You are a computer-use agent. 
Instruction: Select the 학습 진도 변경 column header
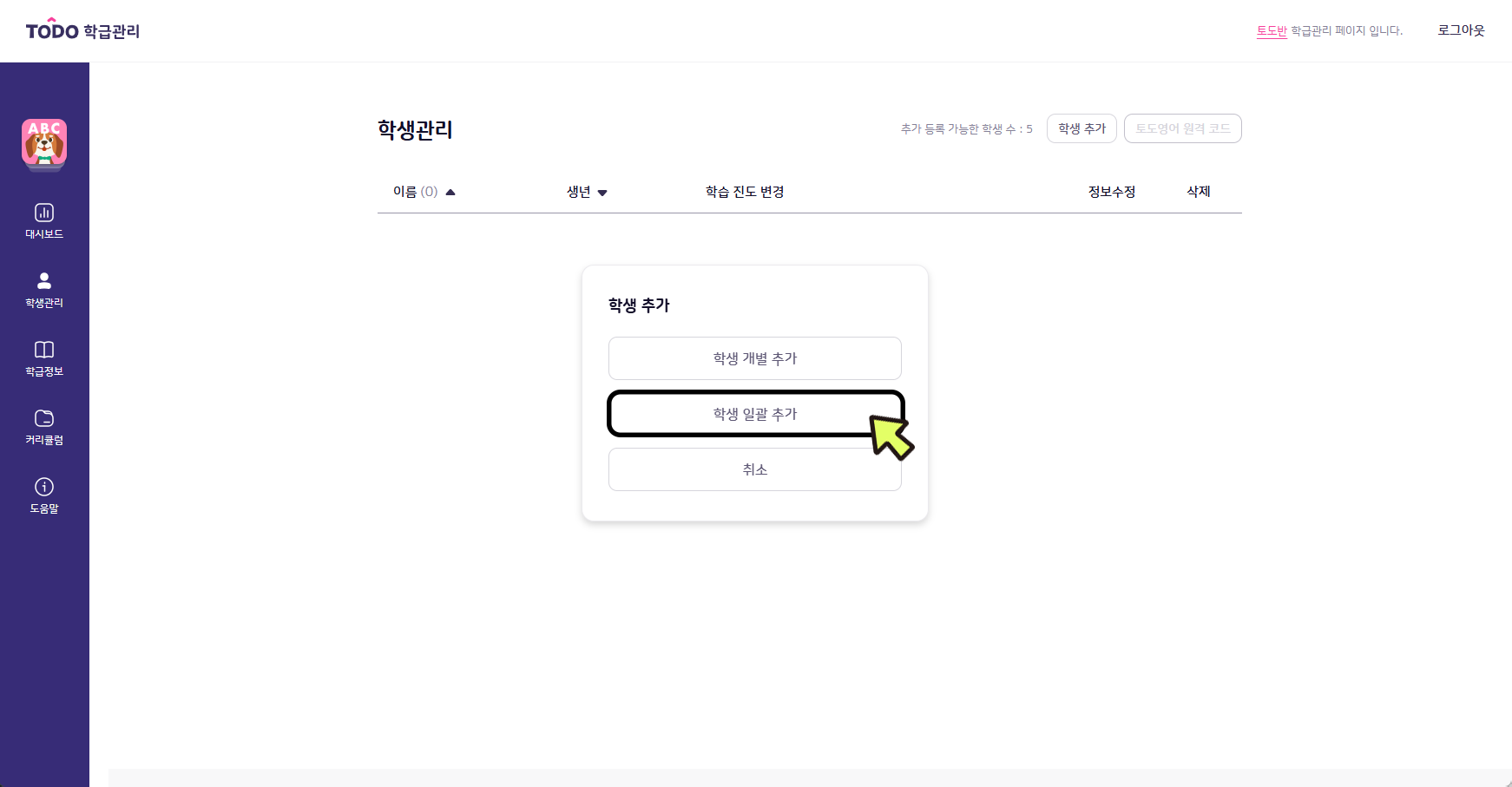coord(745,192)
